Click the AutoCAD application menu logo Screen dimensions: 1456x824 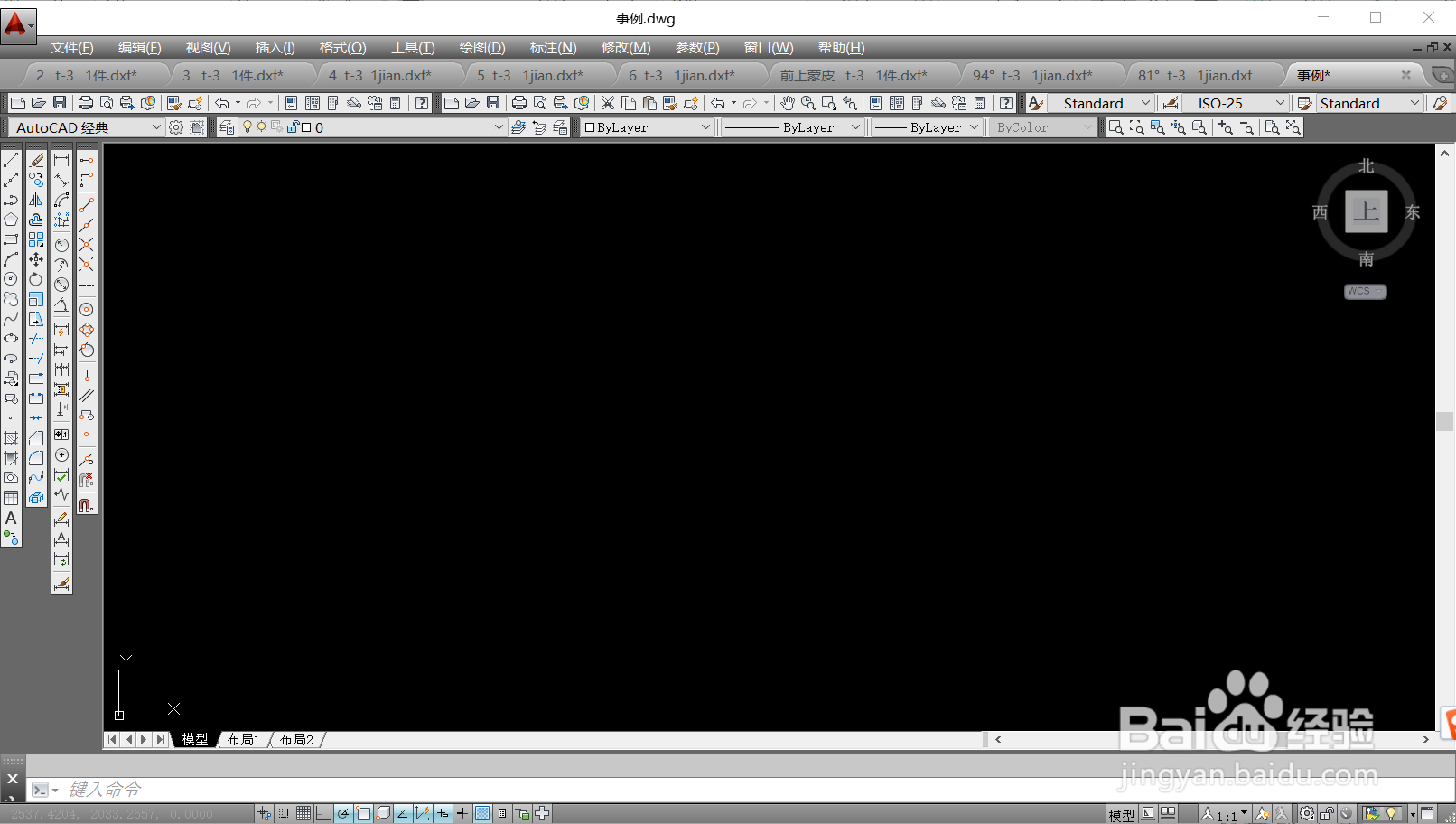pos(17,24)
